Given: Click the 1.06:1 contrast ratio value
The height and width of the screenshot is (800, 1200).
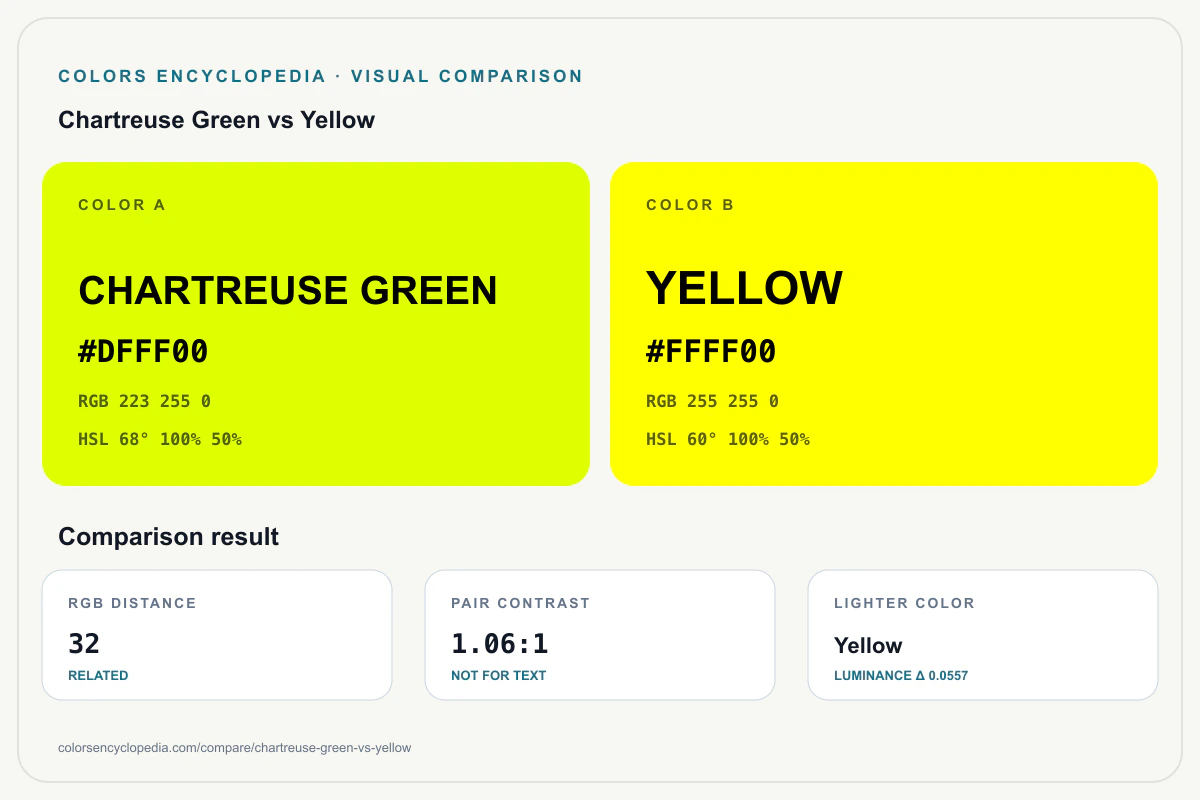Looking at the screenshot, I should (500, 643).
